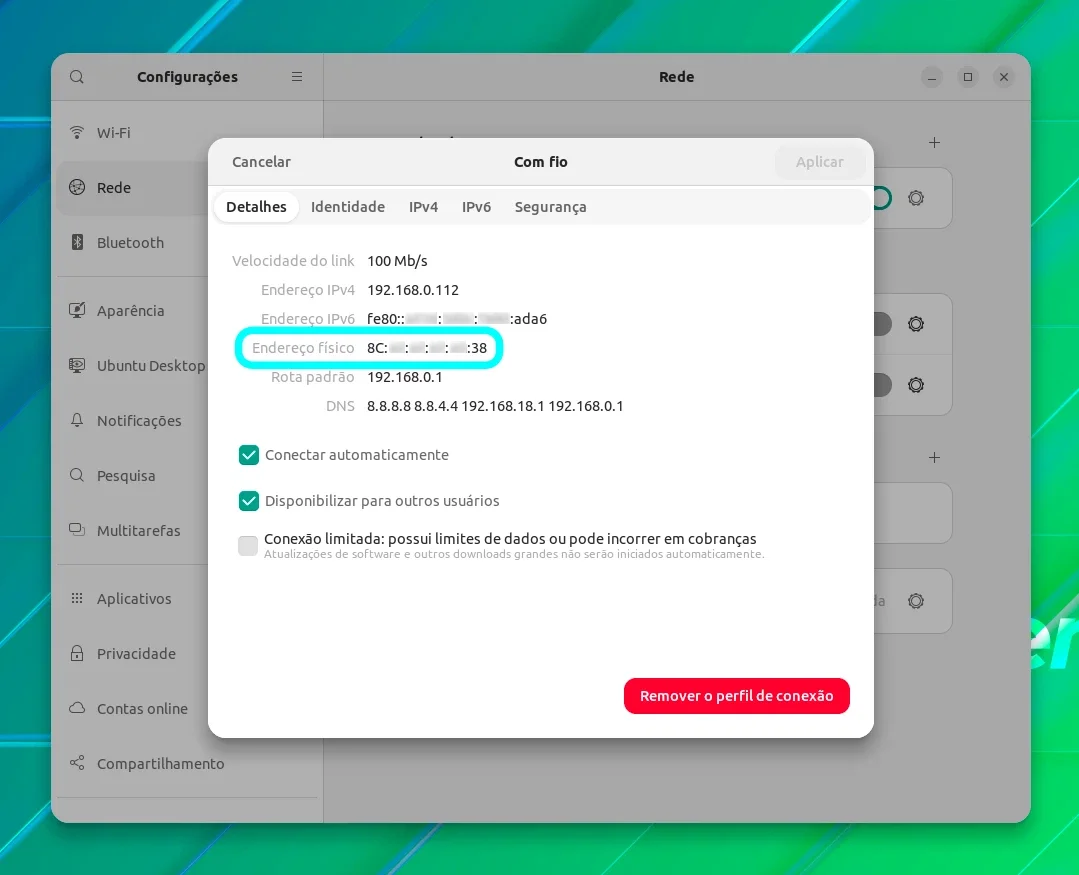Viewport: 1079px width, 875px height.
Task: Click Remover o perfil de conexão
Action: (x=736, y=696)
